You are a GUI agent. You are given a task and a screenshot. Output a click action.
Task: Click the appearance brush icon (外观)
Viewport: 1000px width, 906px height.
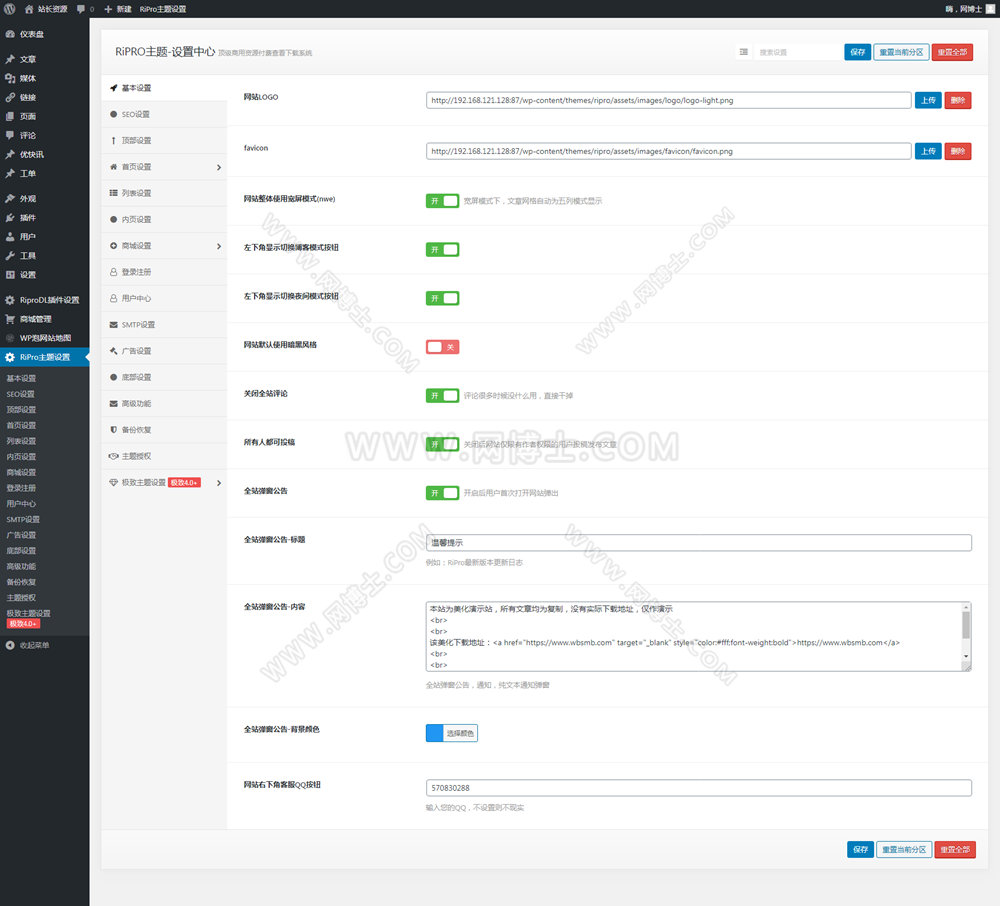(x=10, y=199)
